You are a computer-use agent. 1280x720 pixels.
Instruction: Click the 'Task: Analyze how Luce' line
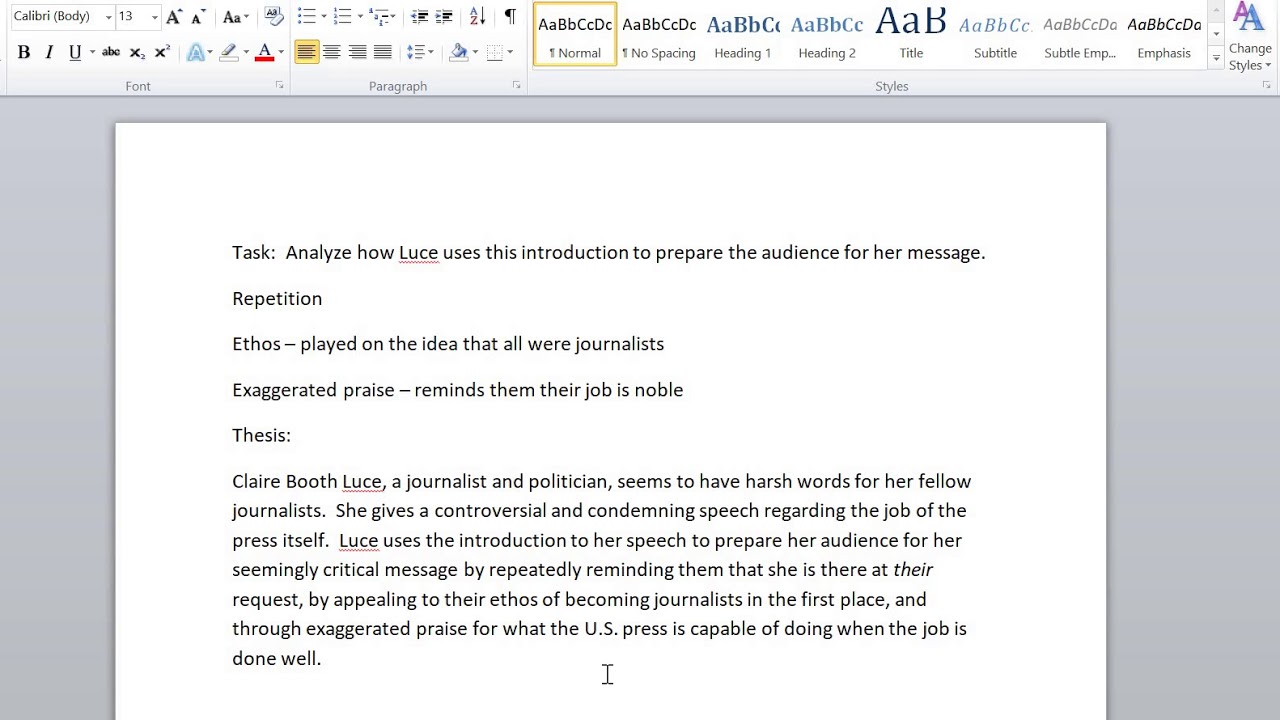coord(609,253)
